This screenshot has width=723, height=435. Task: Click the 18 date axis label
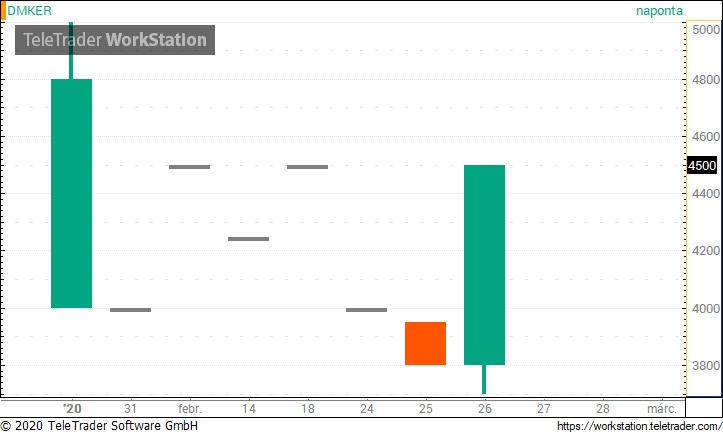(308, 409)
